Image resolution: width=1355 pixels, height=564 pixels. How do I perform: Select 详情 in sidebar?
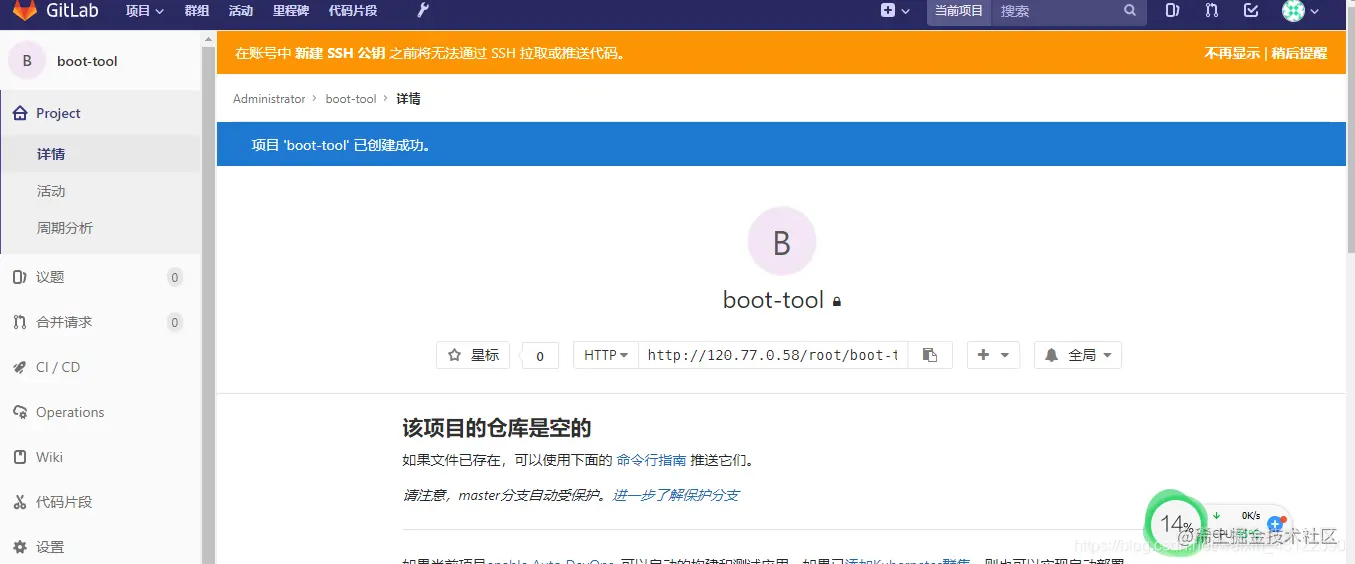tap(100, 154)
